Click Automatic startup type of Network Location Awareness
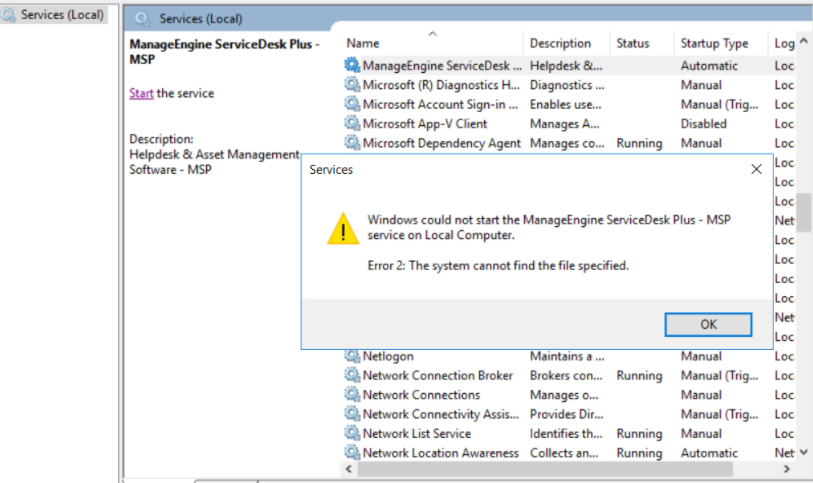The image size is (813, 483). coord(709,452)
